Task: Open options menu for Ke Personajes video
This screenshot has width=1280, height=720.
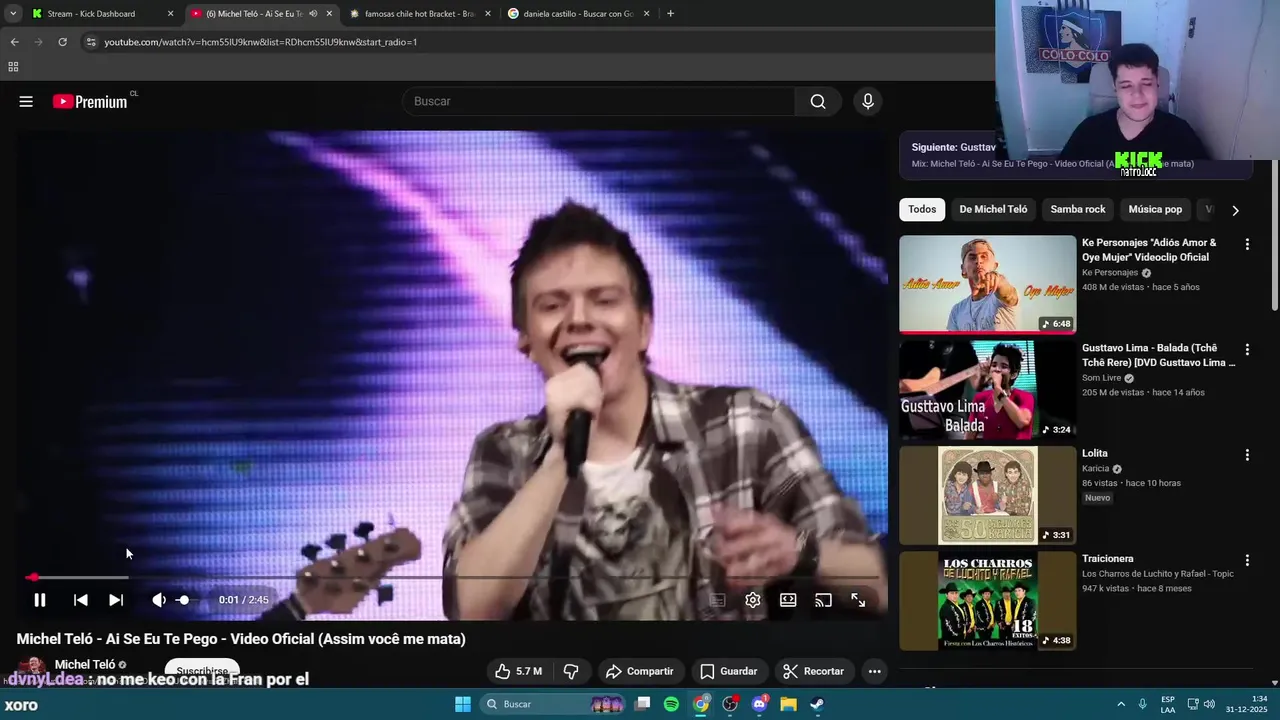Action: (1247, 244)
